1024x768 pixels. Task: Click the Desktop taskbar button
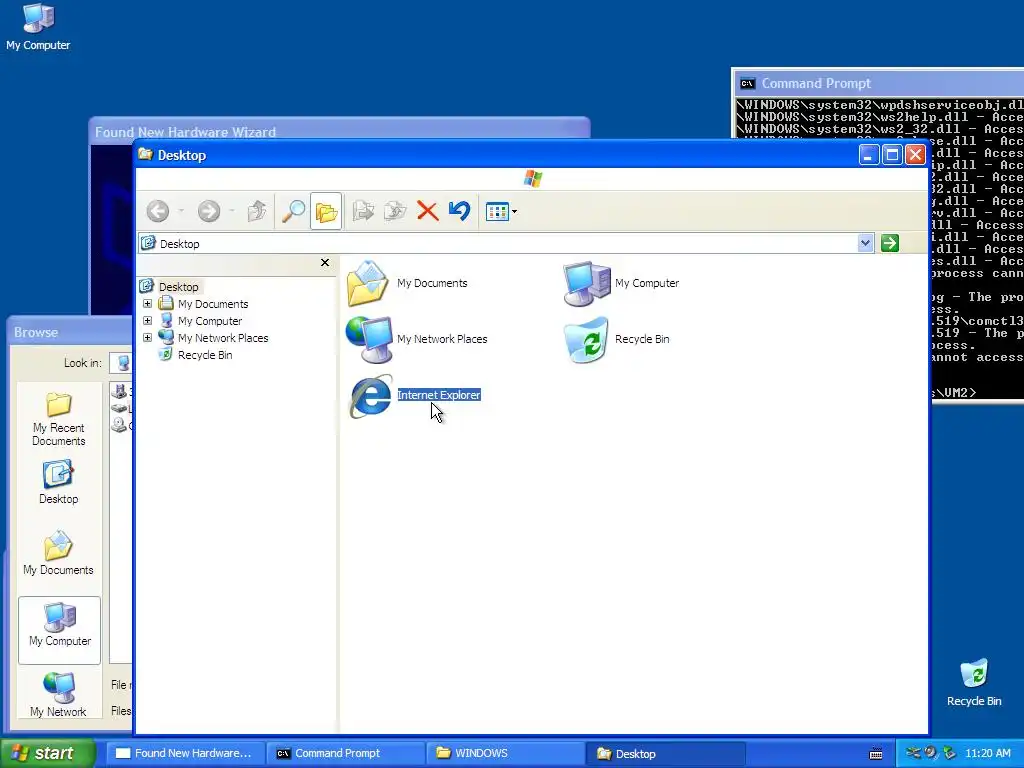665,754
